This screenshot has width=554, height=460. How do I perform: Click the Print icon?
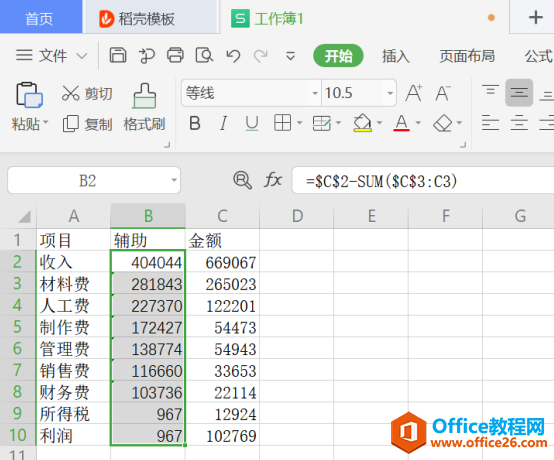coord(175,55)
